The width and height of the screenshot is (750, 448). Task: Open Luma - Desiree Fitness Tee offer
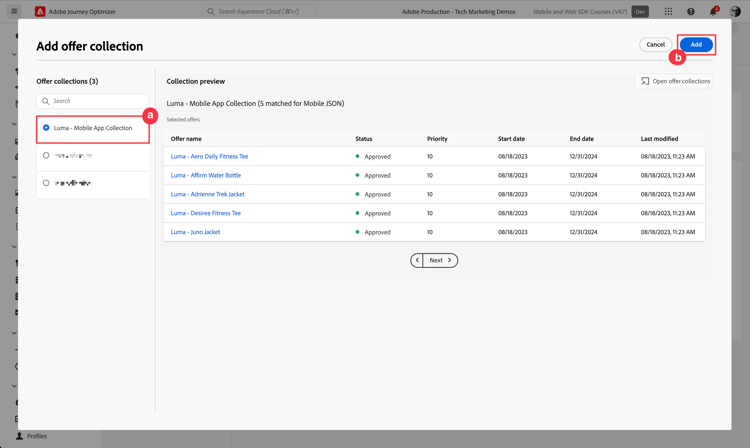coord(206,213)
